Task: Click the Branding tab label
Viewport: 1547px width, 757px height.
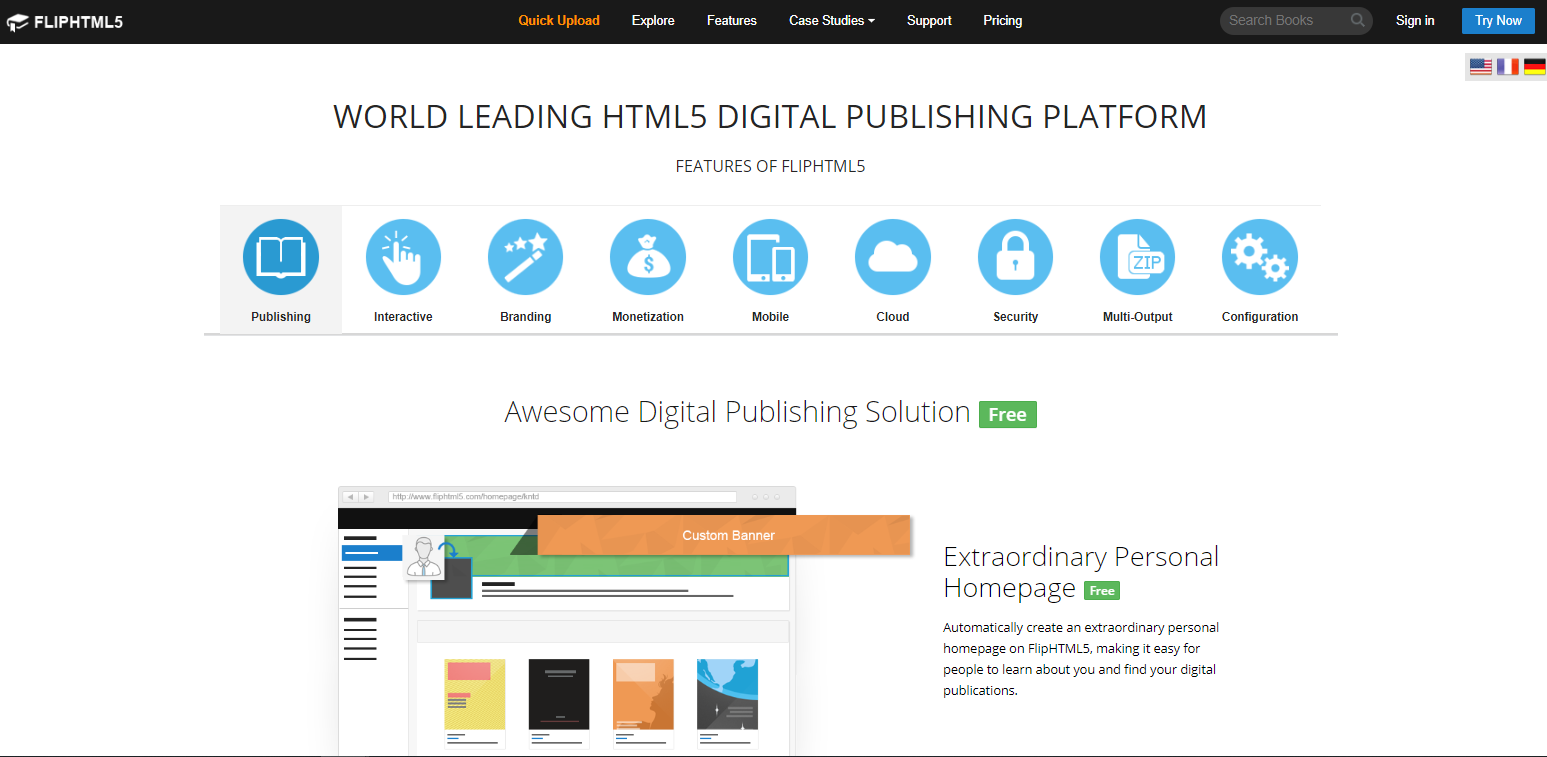Action: coord(526,317)
